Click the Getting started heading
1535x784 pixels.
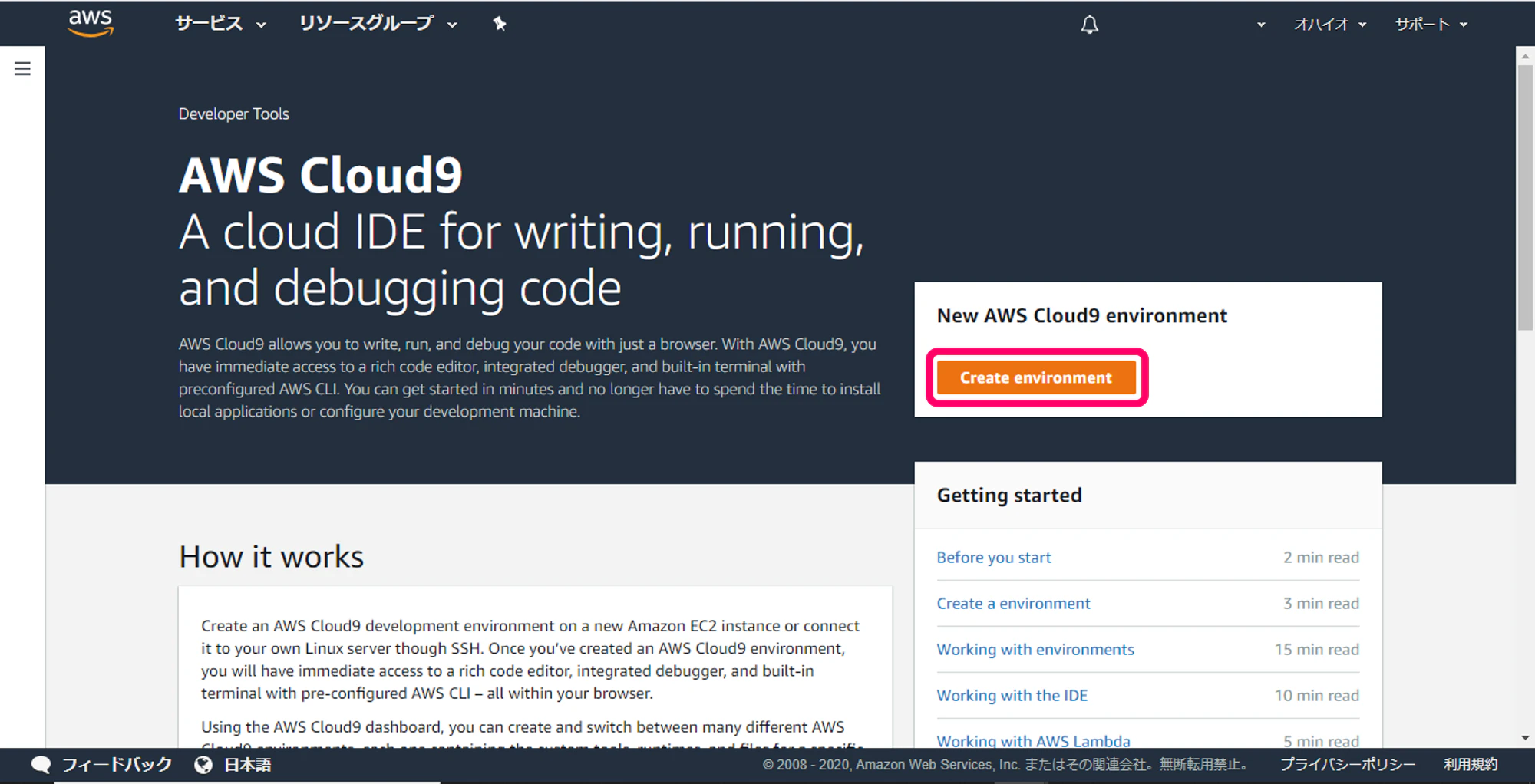[1009, 496]
